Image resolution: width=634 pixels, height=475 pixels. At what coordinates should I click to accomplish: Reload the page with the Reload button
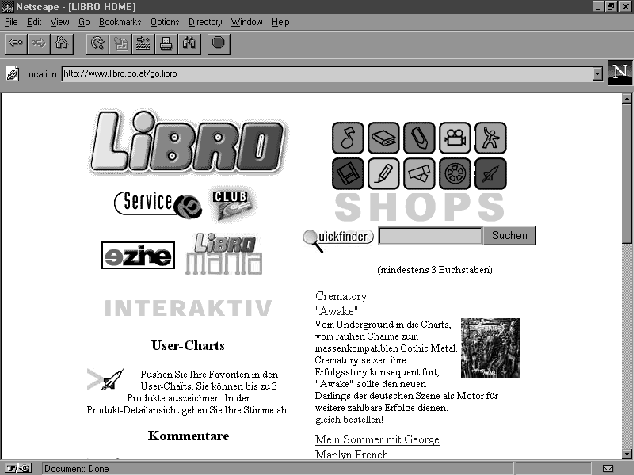click(x=97, y=44)
